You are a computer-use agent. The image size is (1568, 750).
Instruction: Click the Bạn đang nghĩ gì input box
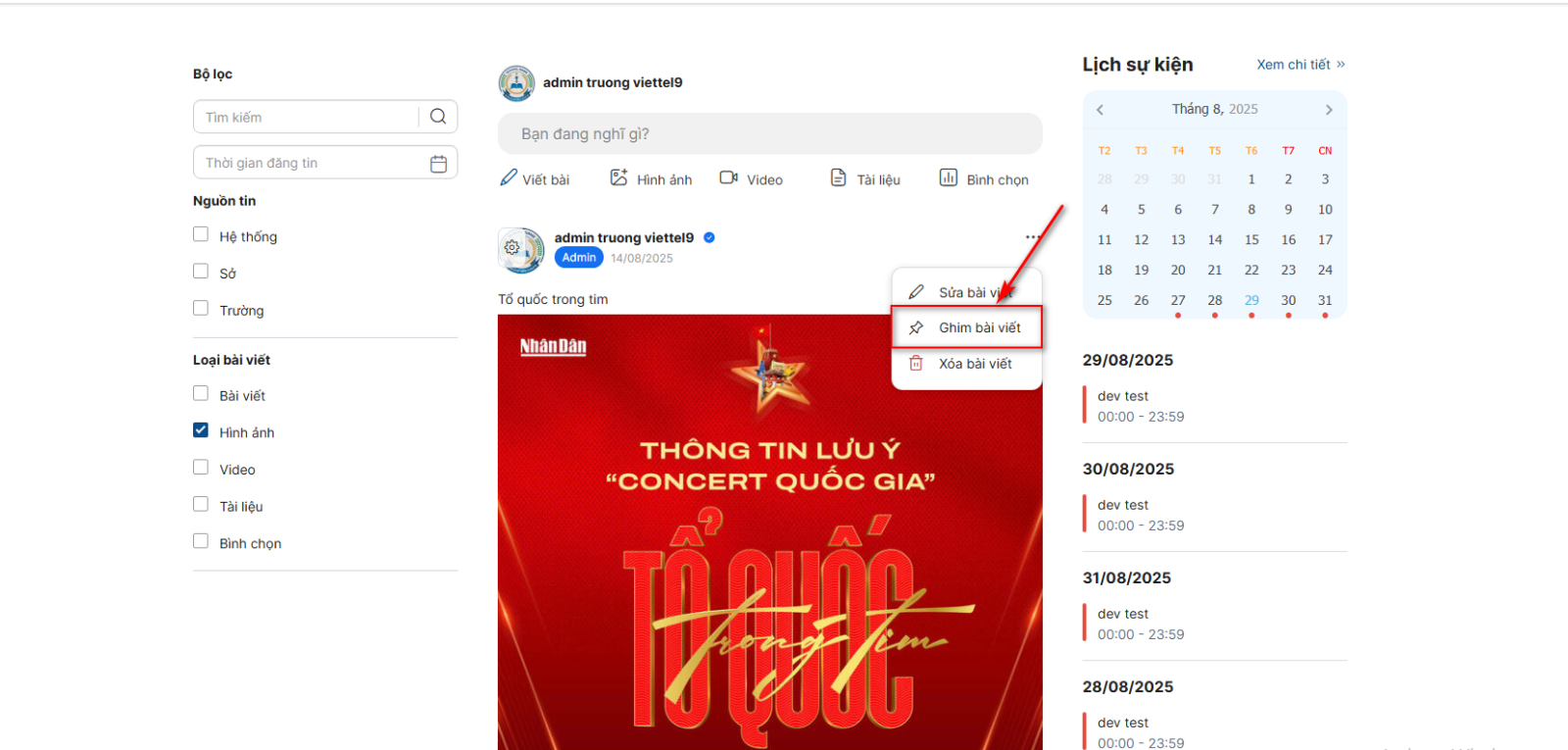pos(770,133)
